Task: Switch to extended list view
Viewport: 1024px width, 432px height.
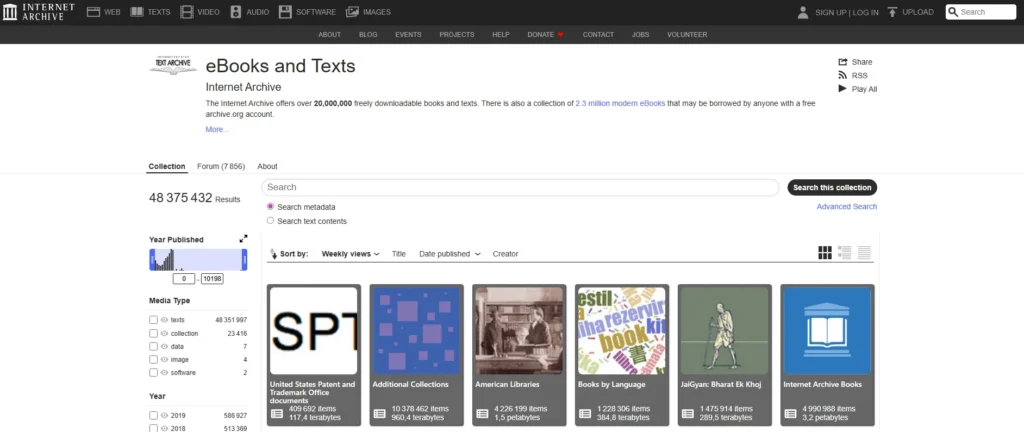Action: click(x=844, y=253)
